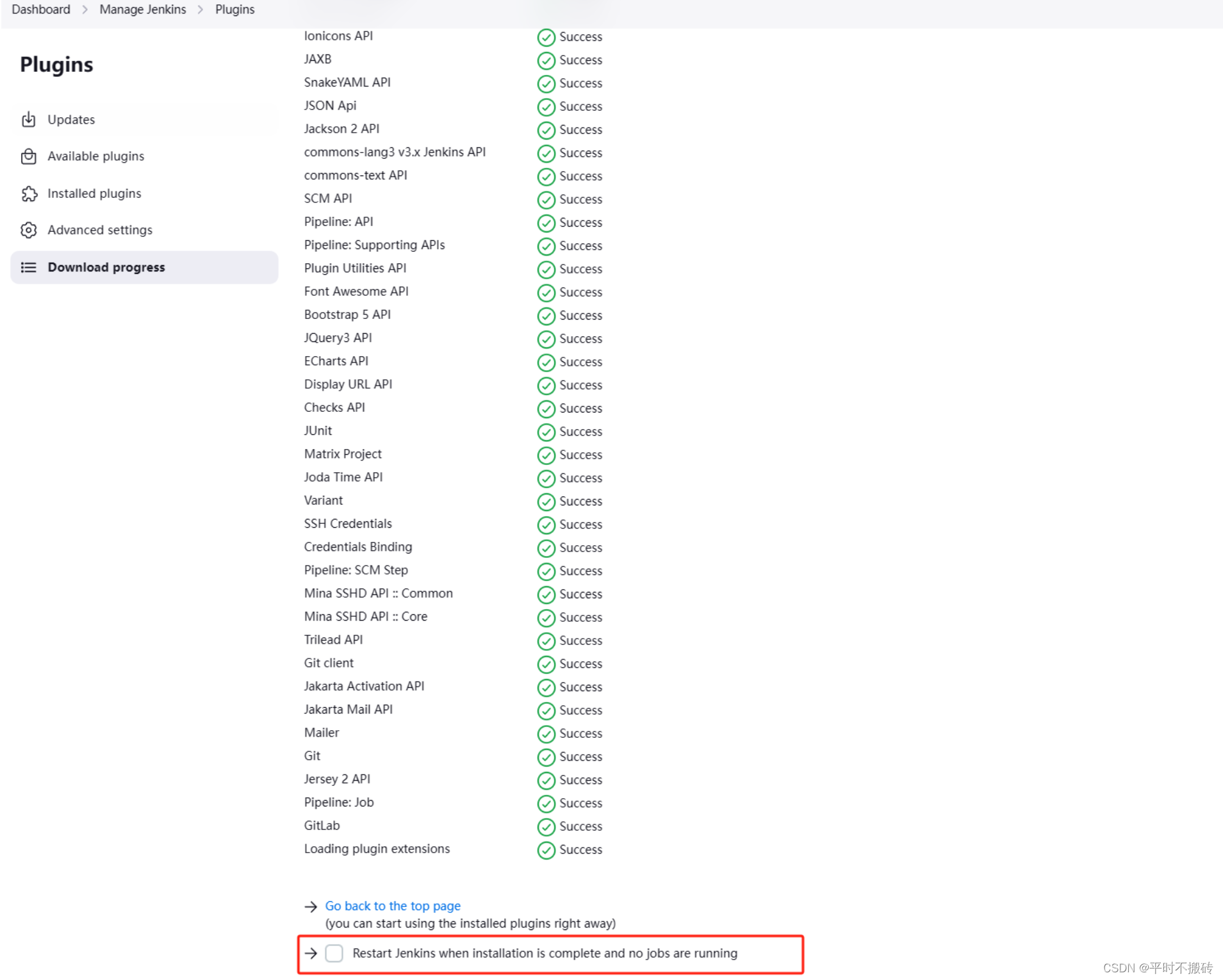Viewport: 1223px width, 980px height.
Task: Click the Installed plugins puzzle piece icon
Action: coord(29,193)
